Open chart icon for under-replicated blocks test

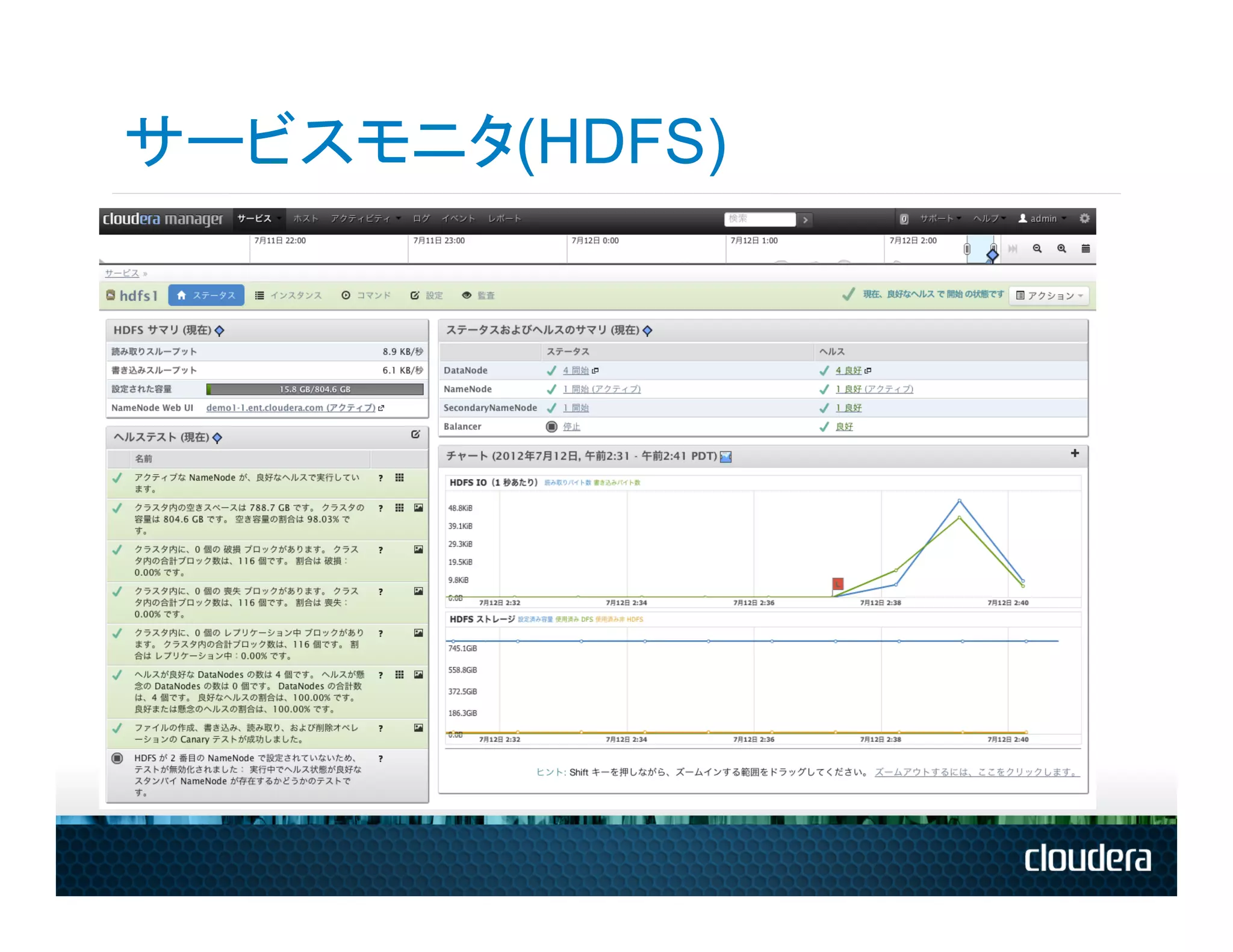pos(418,633)
